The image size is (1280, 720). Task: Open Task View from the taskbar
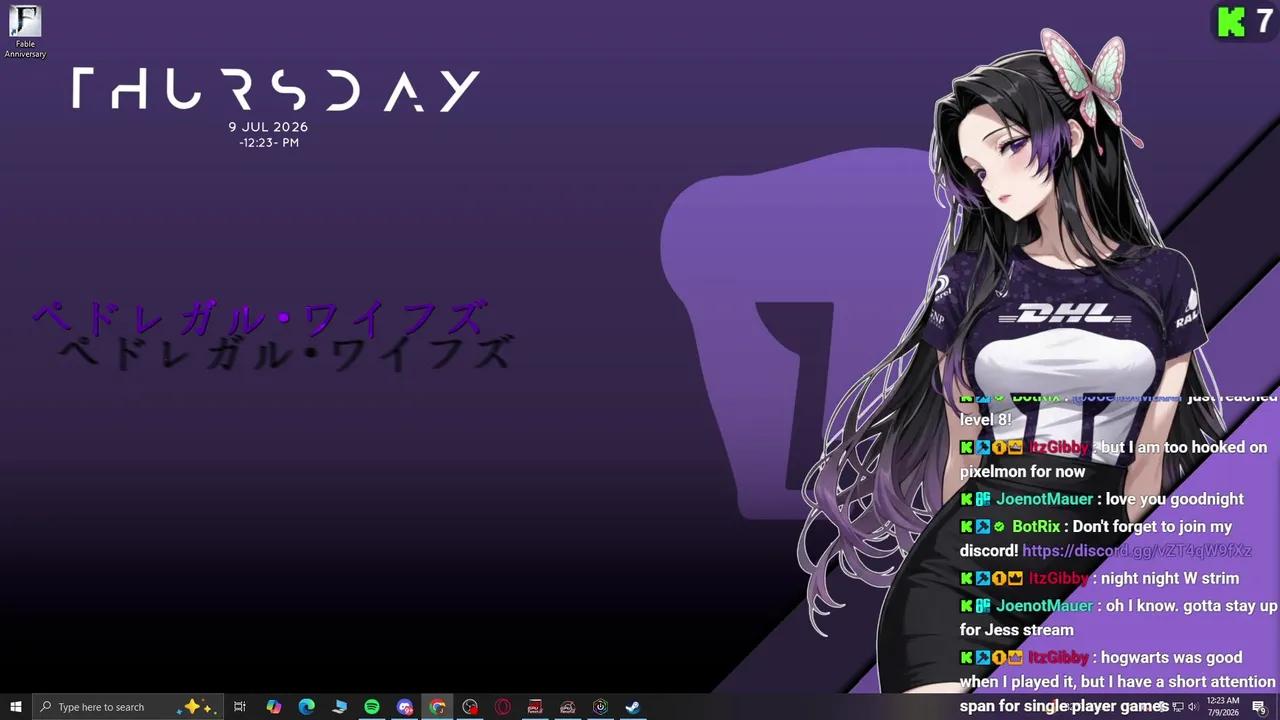[240, 707]
